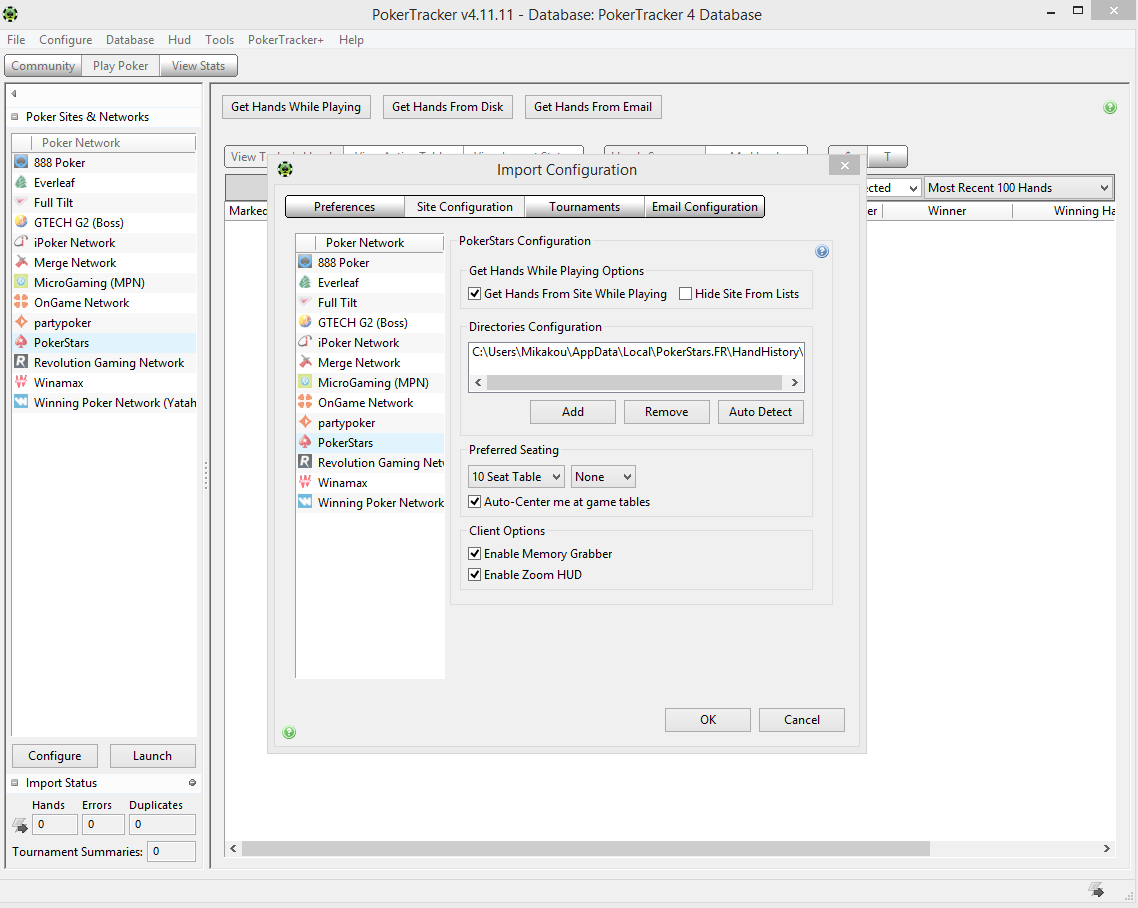Click the 888 Poker icon in the Import Configuration dialog

[306, 262]
